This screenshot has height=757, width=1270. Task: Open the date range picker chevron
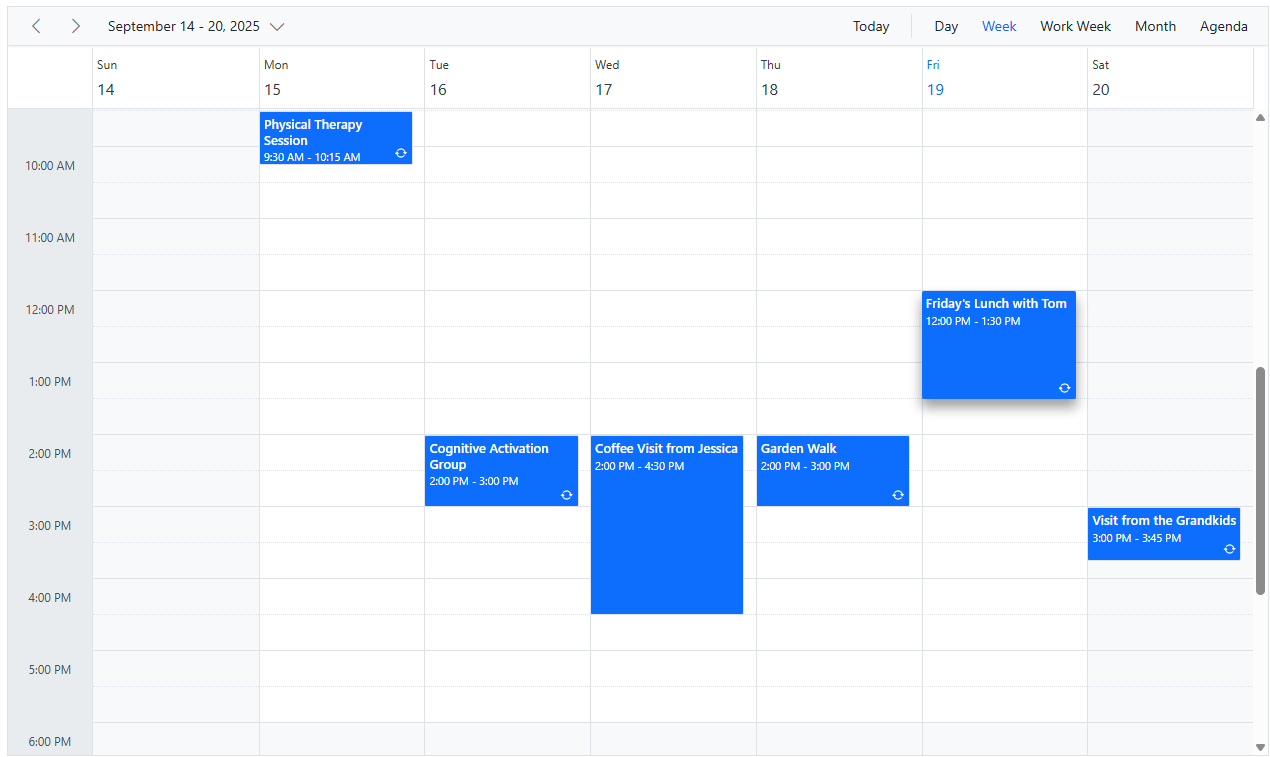pos(278,26)
